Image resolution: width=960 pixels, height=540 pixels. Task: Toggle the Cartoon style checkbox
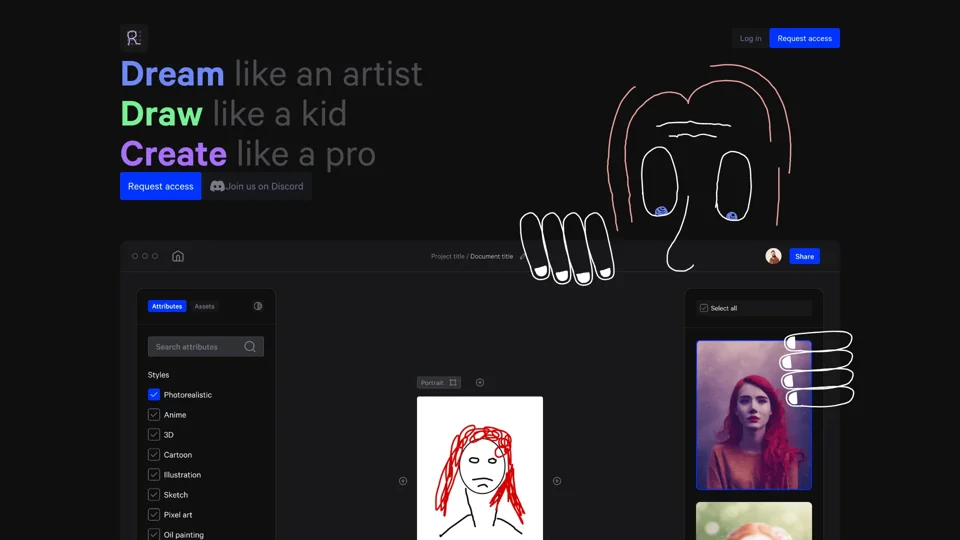(x=154, y=454)
